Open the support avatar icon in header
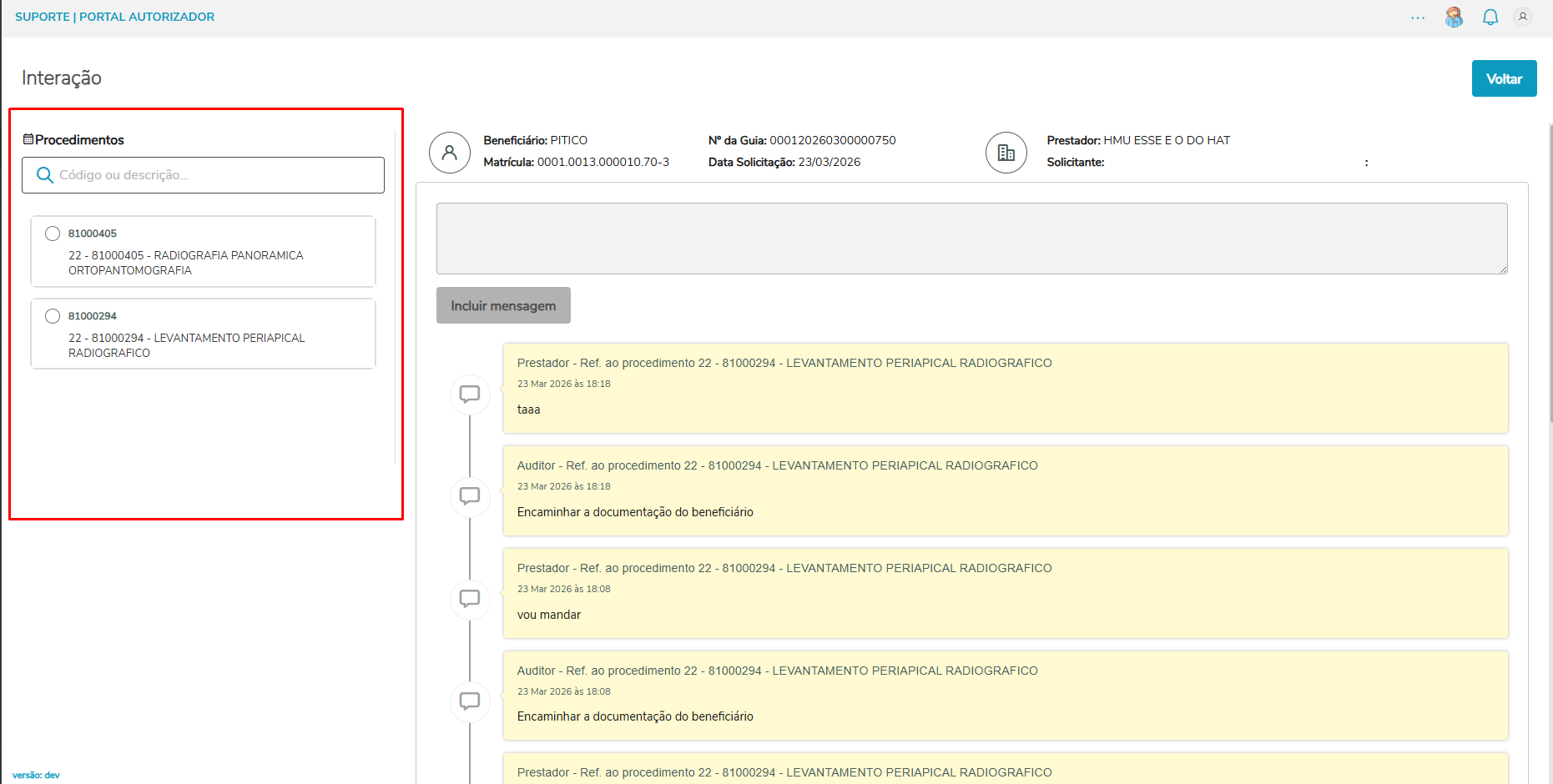The height and width of the screenshot is (784, 1553). click(1454, 18)
